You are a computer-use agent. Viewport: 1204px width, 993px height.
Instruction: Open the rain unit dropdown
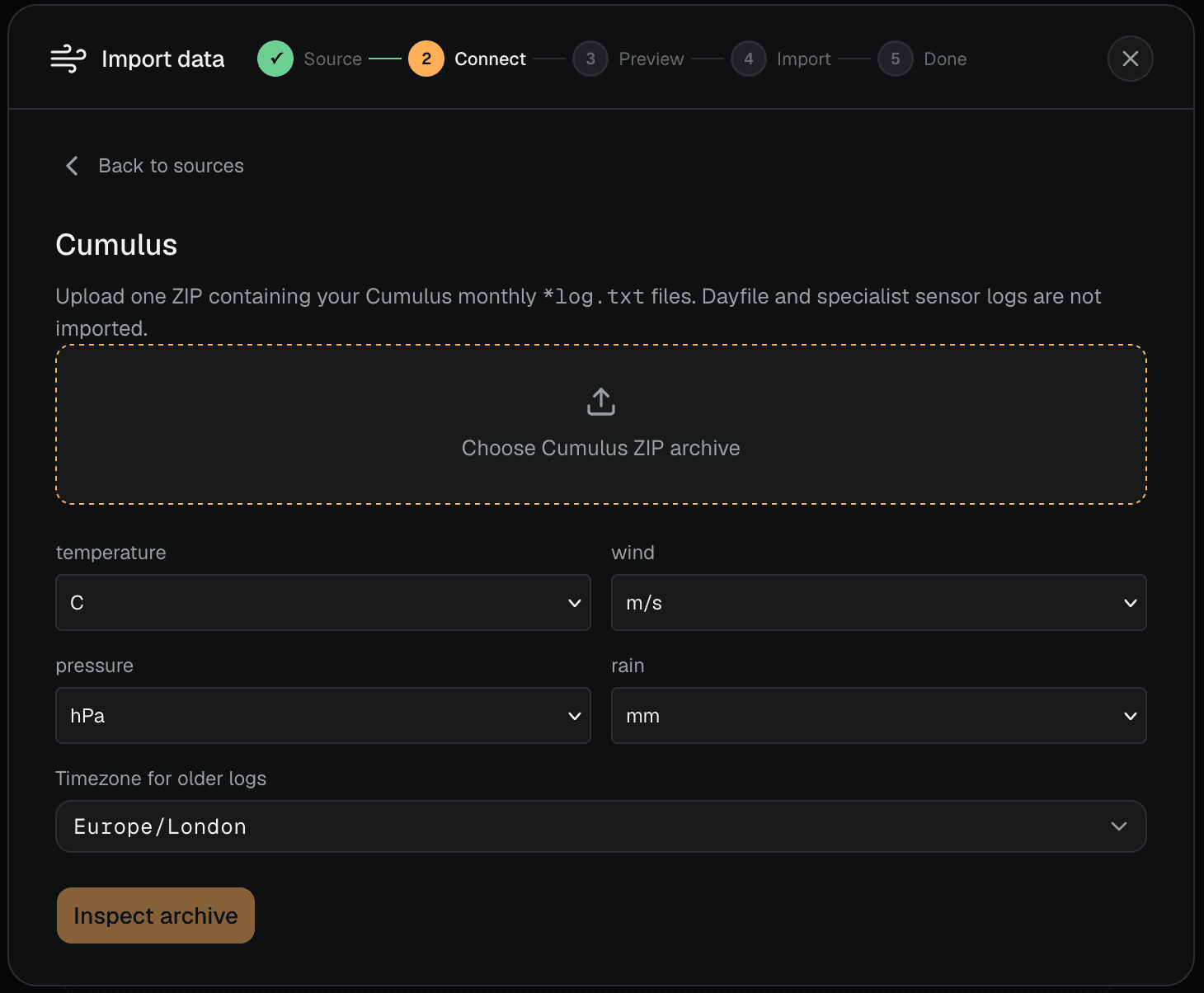(x=879, y=716)
